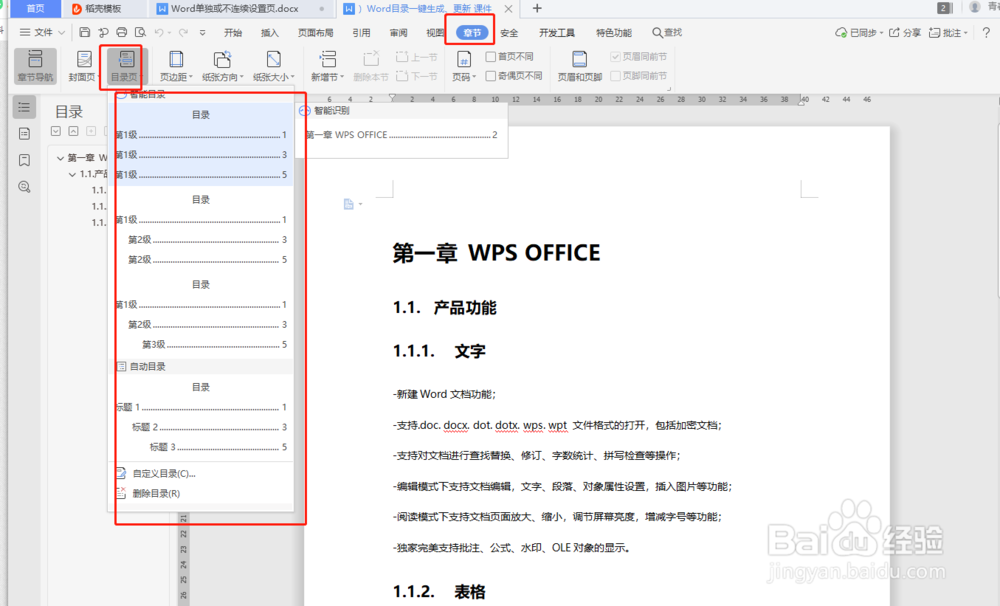The image size is (1000, 606).
Task: Switch to the 页面布局 ribbon tab
Action: pyautogui.click(x=316, y=33)
